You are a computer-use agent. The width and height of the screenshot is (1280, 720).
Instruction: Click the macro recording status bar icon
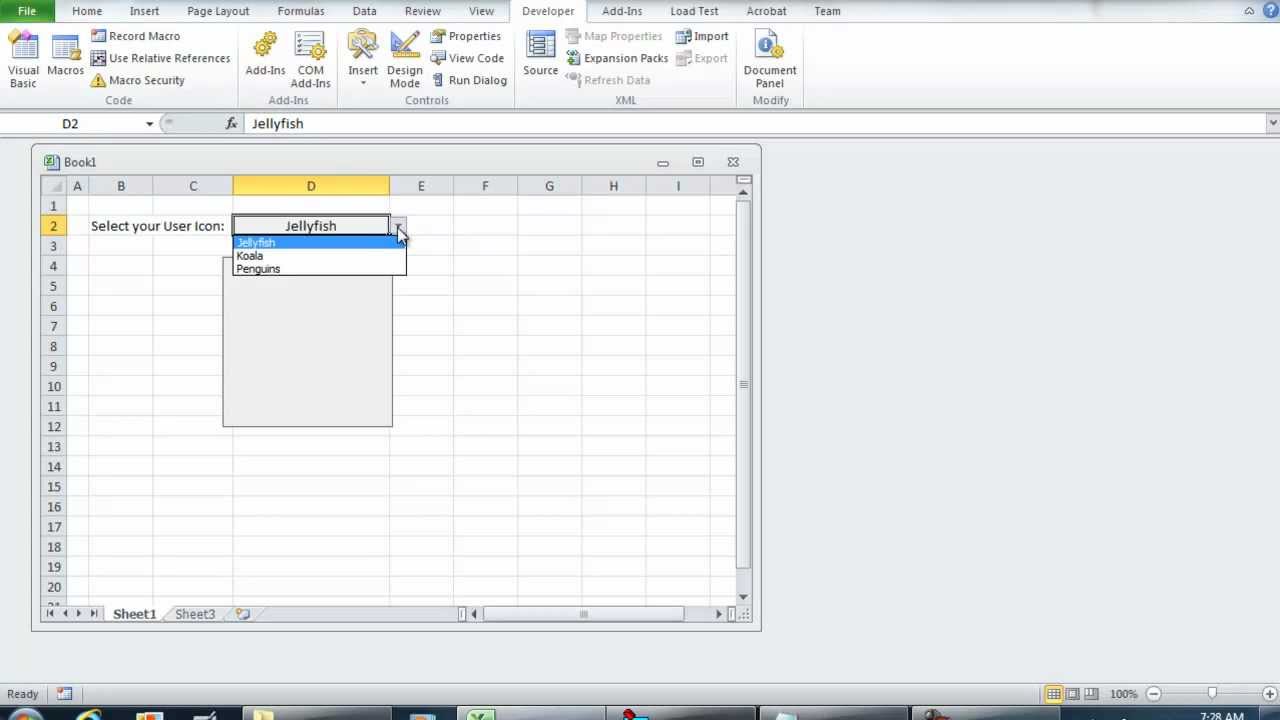pyautogui.click(x=65, y=694)
